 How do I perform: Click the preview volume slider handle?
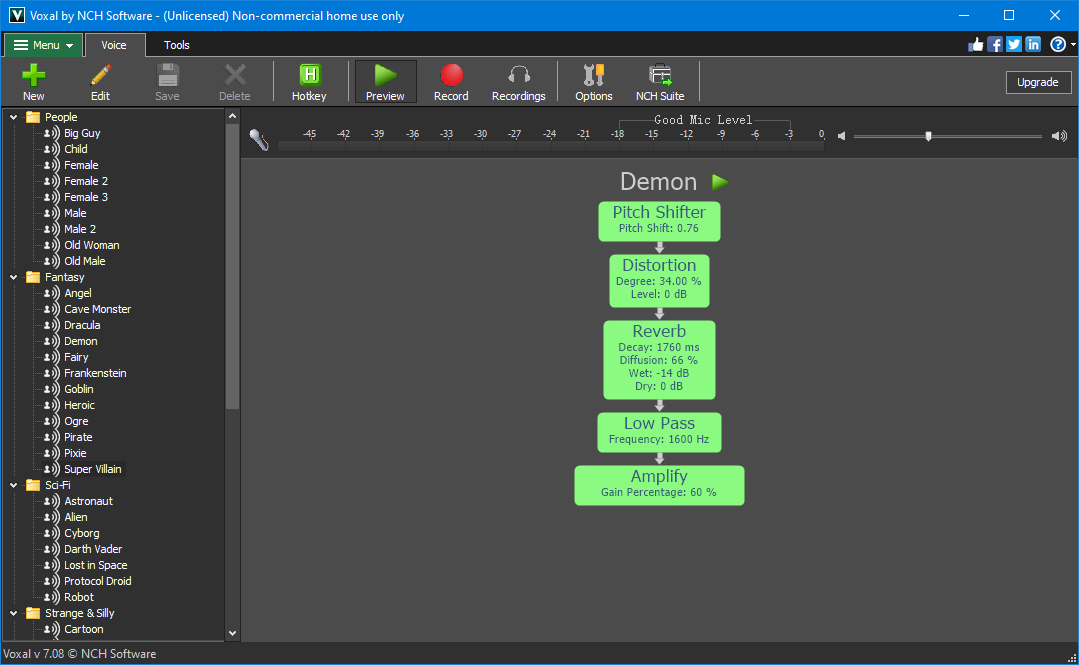(x=928, y=136)
